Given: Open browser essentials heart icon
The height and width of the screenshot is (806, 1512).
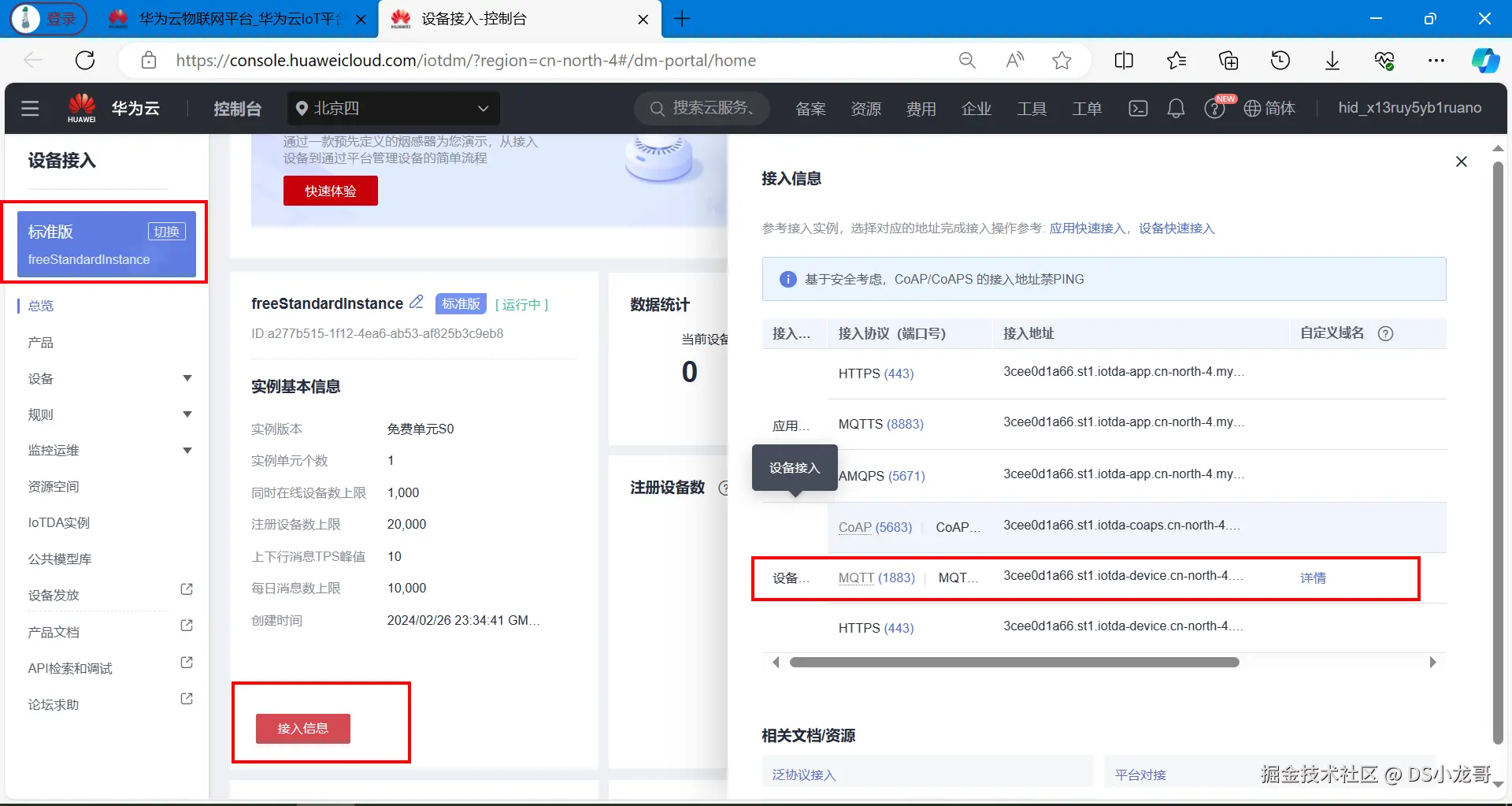Looking at the screenshot, I should point(1384,60).
